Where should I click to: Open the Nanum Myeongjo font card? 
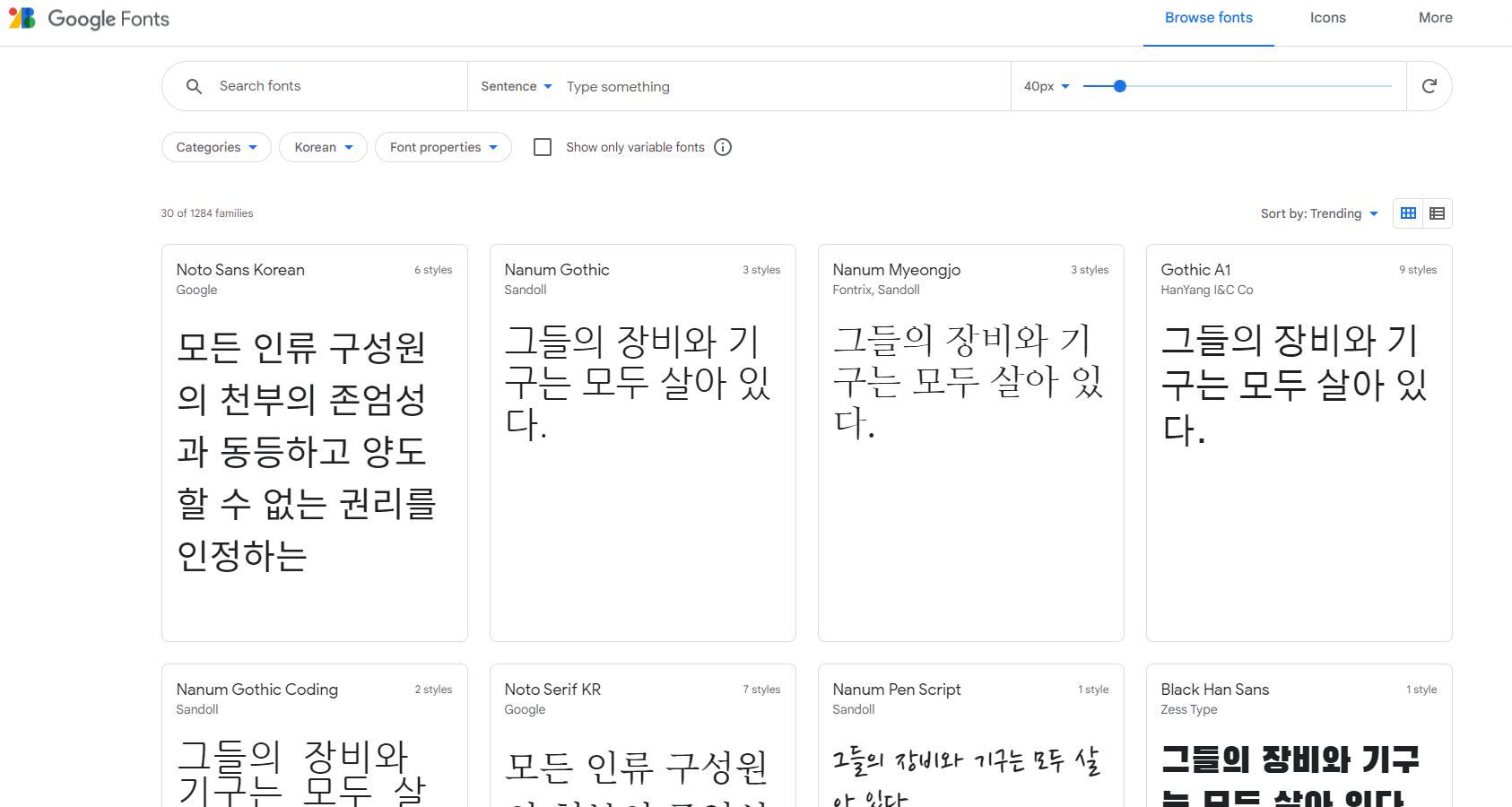[971, 443]
